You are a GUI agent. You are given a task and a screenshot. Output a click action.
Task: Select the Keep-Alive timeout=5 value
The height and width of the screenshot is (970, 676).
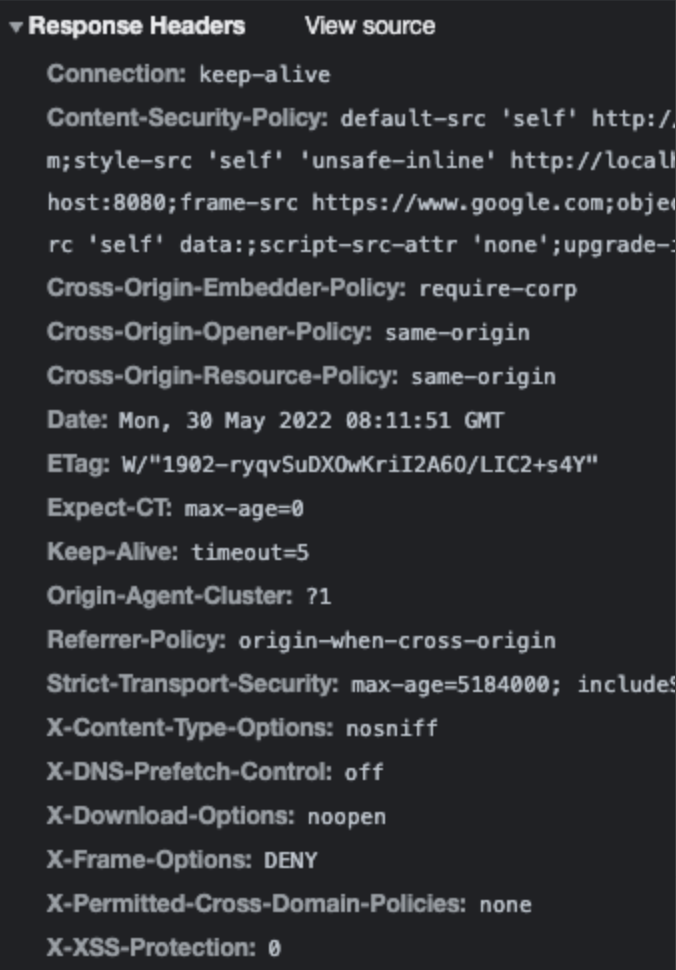[251, 552]
